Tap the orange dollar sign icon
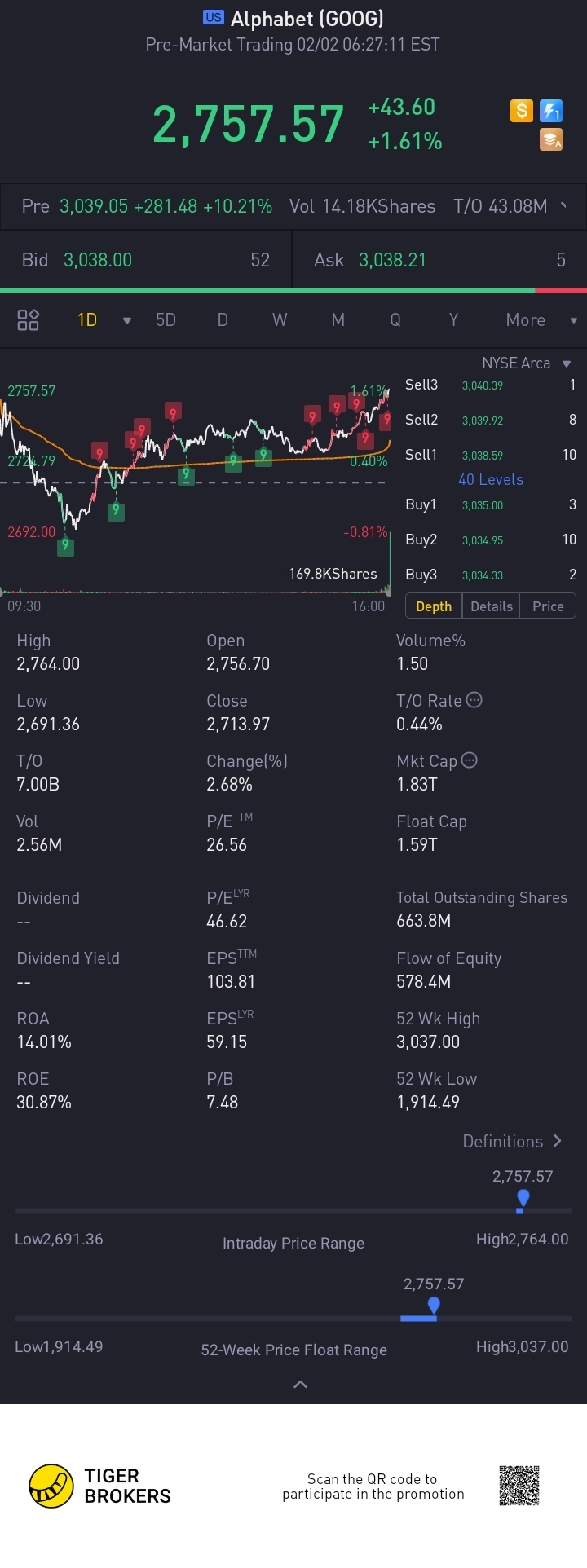587x1568 pixels. tap(521, 111)
